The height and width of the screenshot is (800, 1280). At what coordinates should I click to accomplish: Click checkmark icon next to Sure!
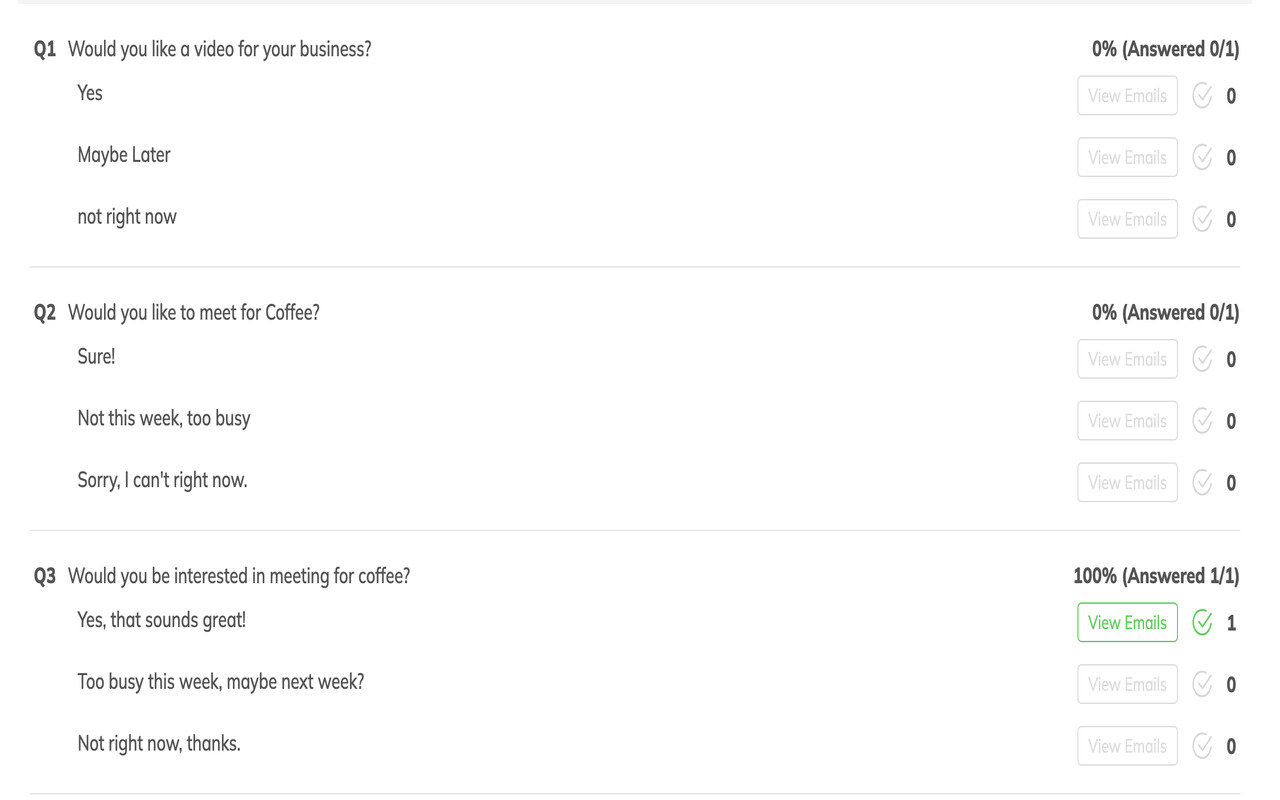pos(1202,359)
